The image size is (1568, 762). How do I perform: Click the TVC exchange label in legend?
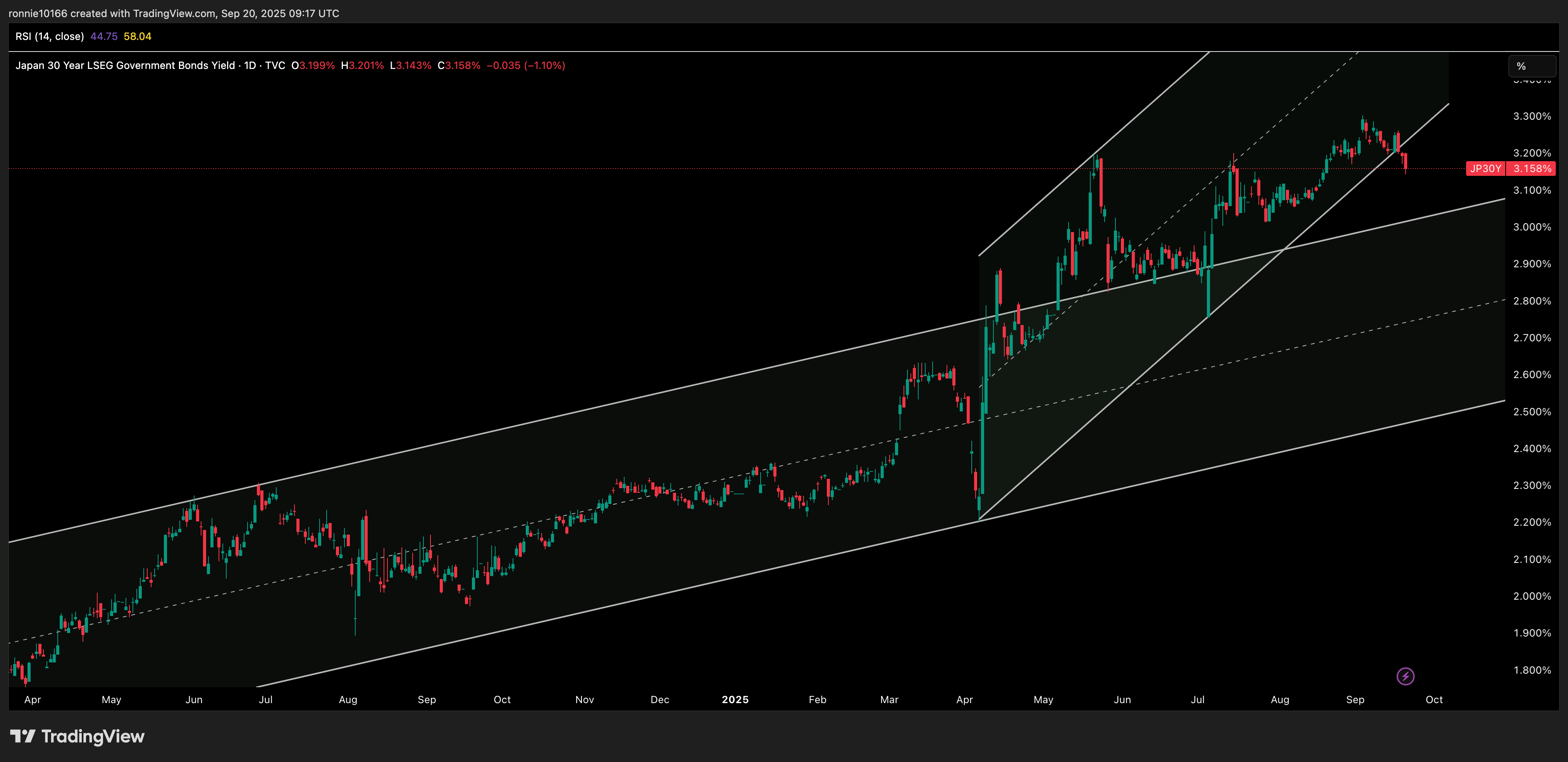(275, 66)
